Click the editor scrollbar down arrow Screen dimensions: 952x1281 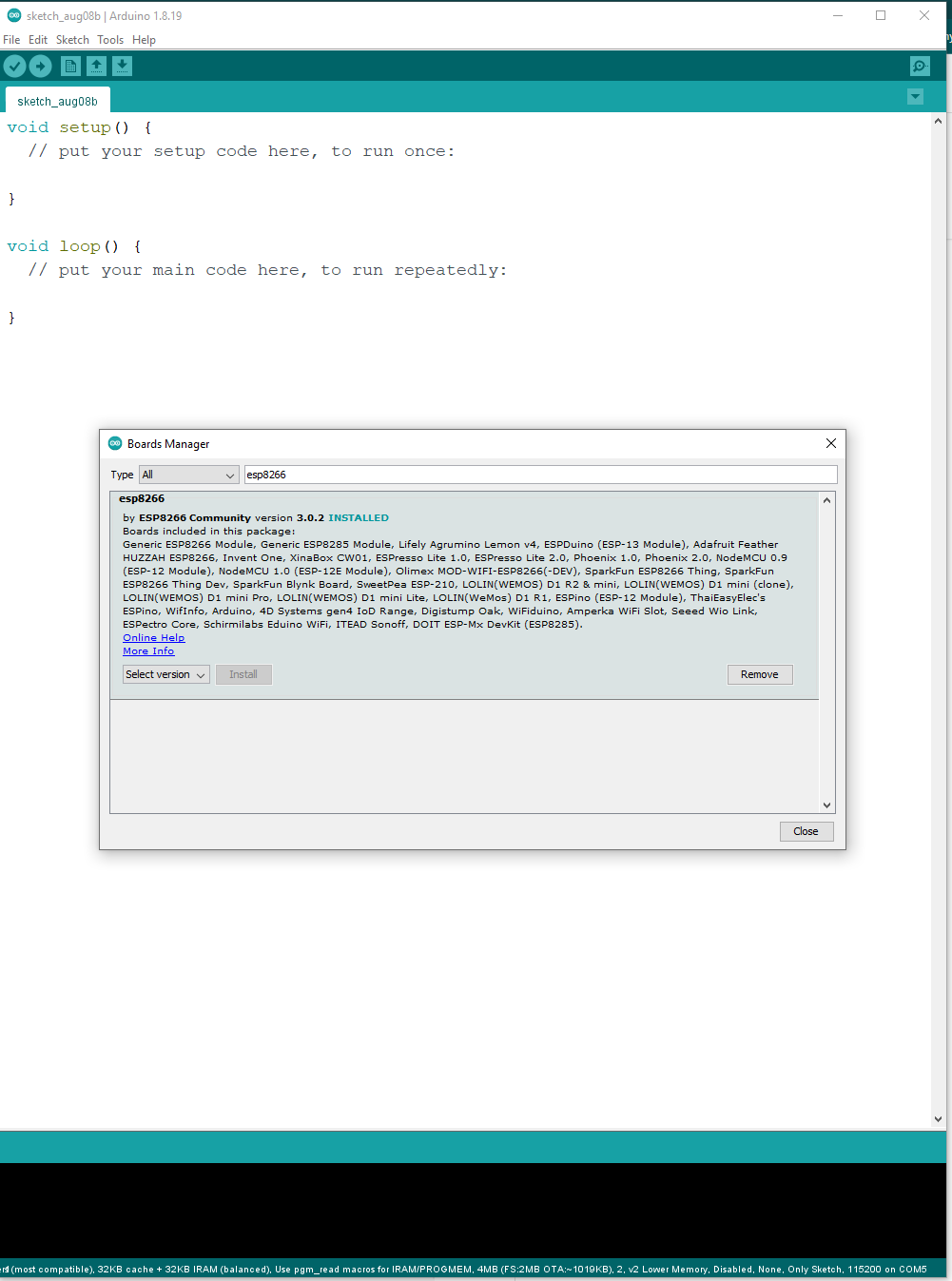(938, 1119)
